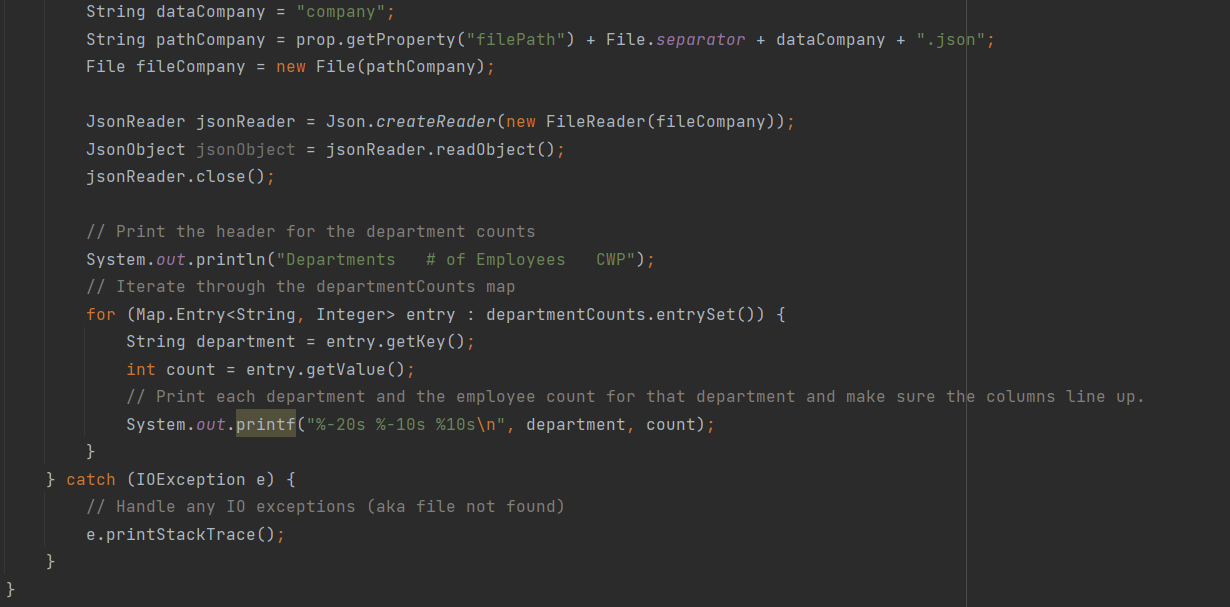Click the count argument in printf call
Viewport: 1230px width, 607px height.
pyautogui.click(x=671, y=425)
